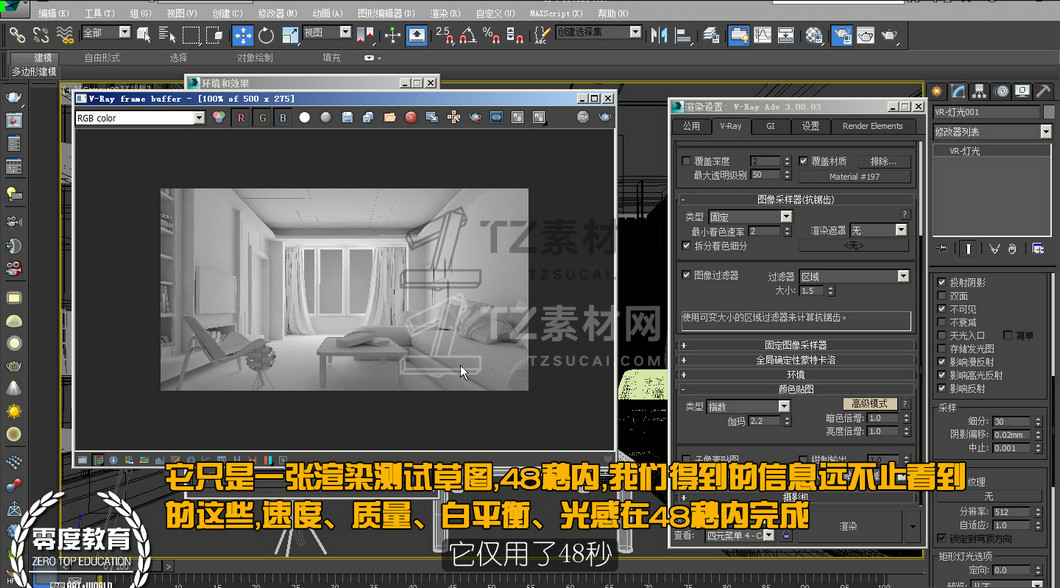Click the Mirror tool in main toolbar
Screen dimensions: 1060x588
coord(659,35)
